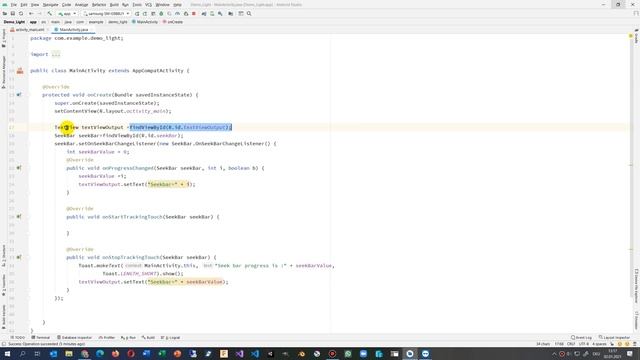Click the CRLF line separator indicator

pos(571,344)
